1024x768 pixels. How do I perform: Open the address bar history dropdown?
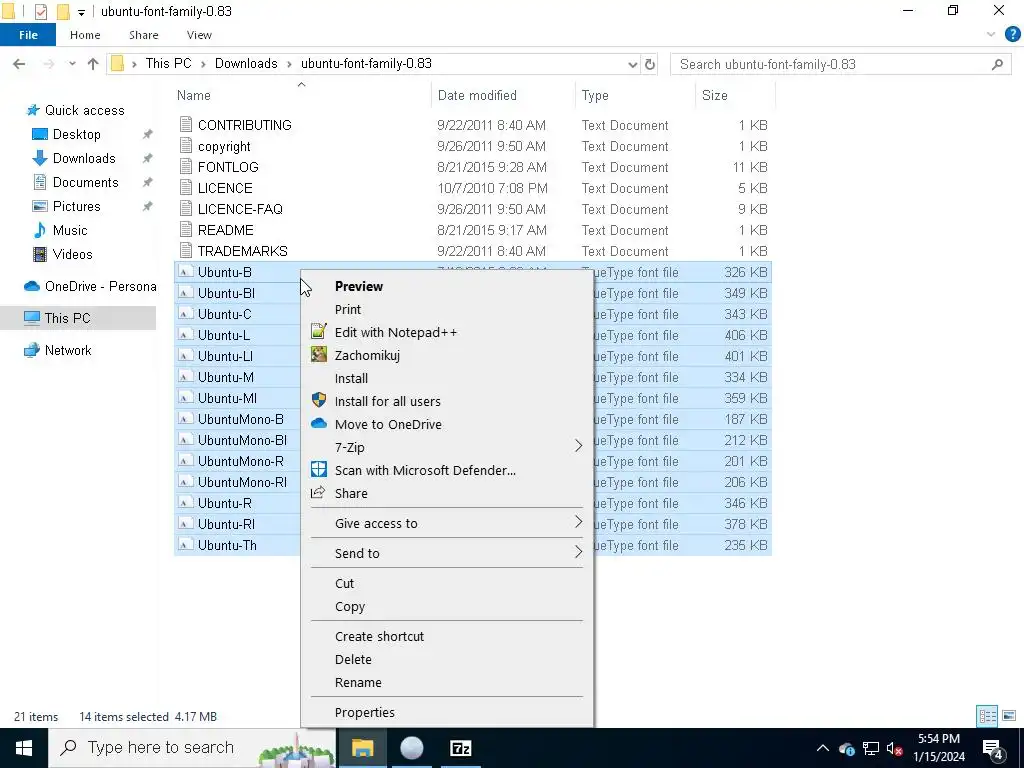click(x=632, y=64)
